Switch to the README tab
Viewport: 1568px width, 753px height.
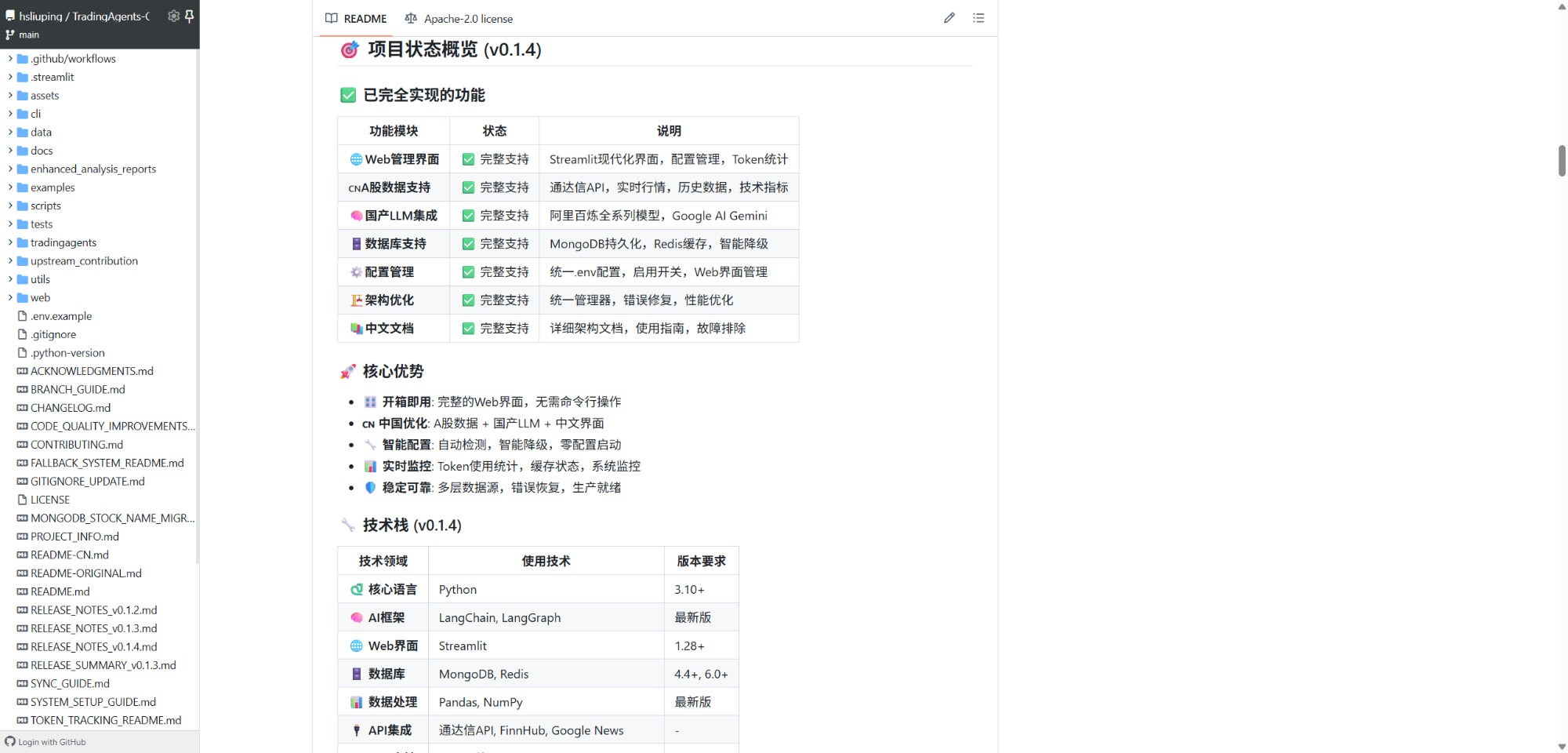click(364, 18)
